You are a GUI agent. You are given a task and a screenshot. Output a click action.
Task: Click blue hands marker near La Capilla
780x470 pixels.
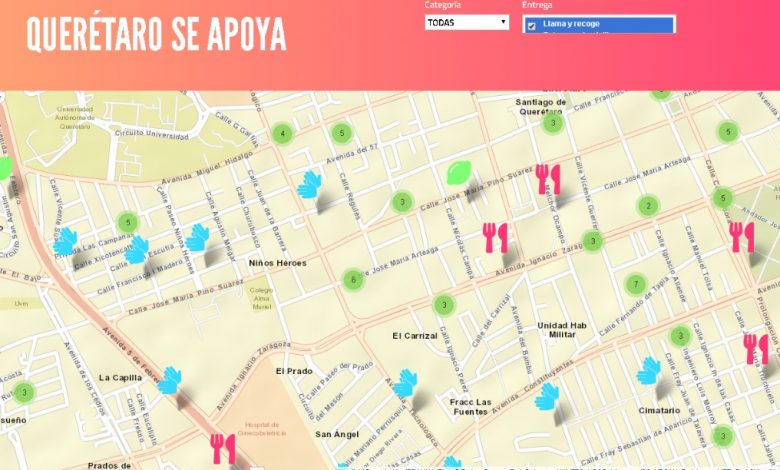tap(169, 380)
